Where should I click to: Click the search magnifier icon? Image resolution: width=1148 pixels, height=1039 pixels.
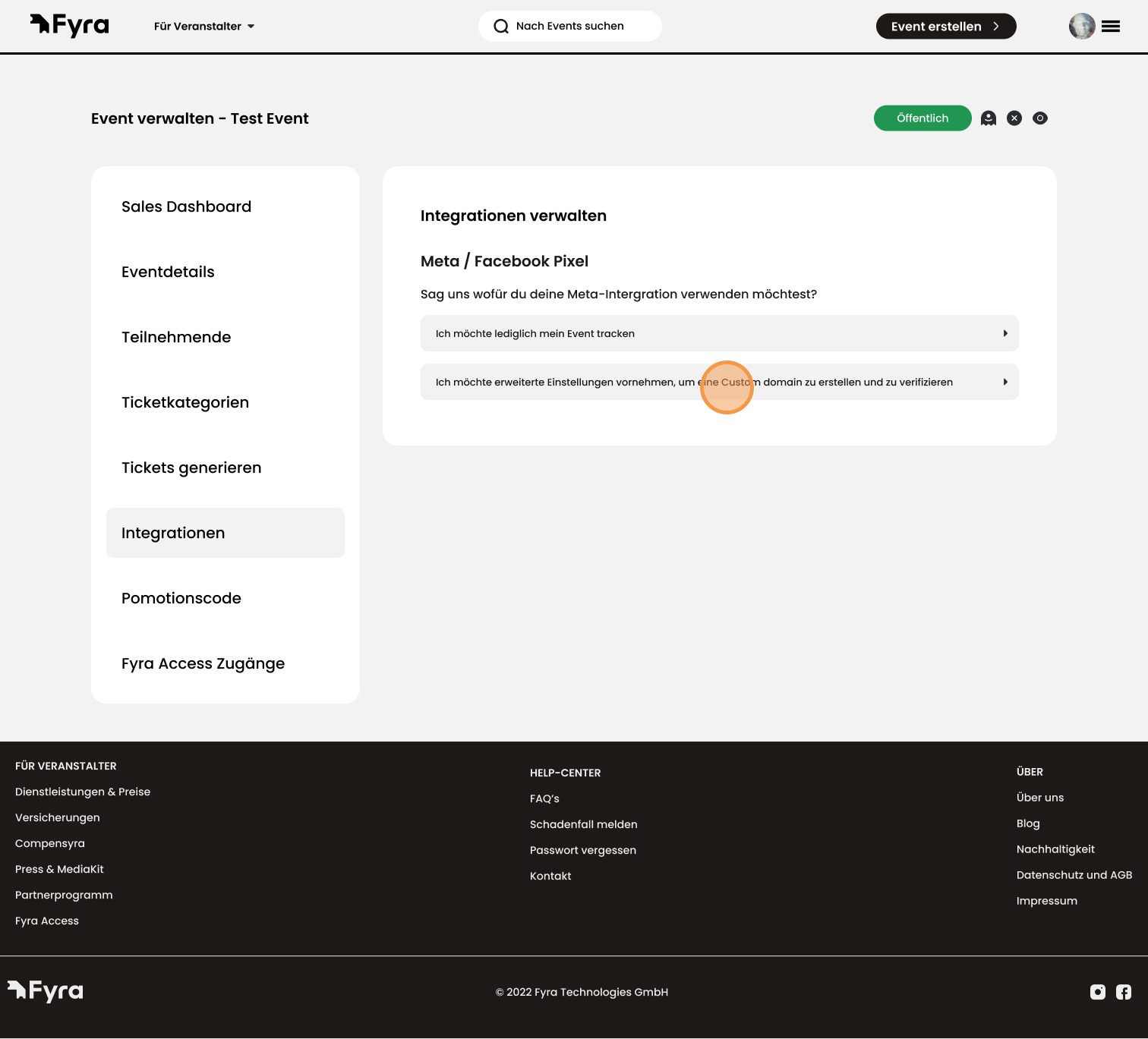click(x=501, y=27)
